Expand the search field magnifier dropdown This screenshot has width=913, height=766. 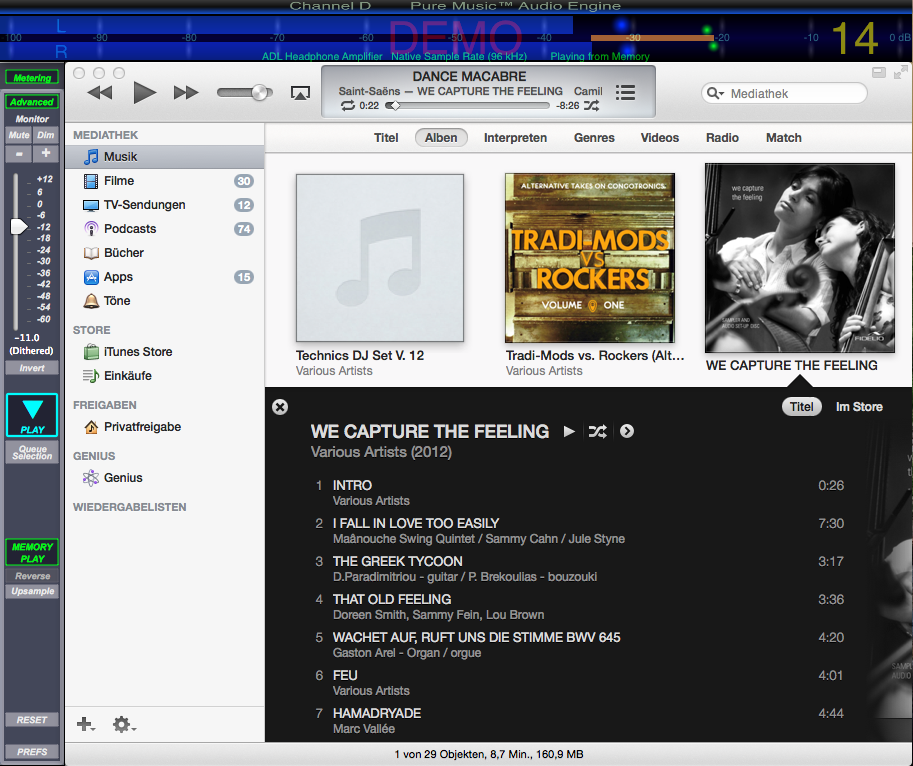click(716, 94)
